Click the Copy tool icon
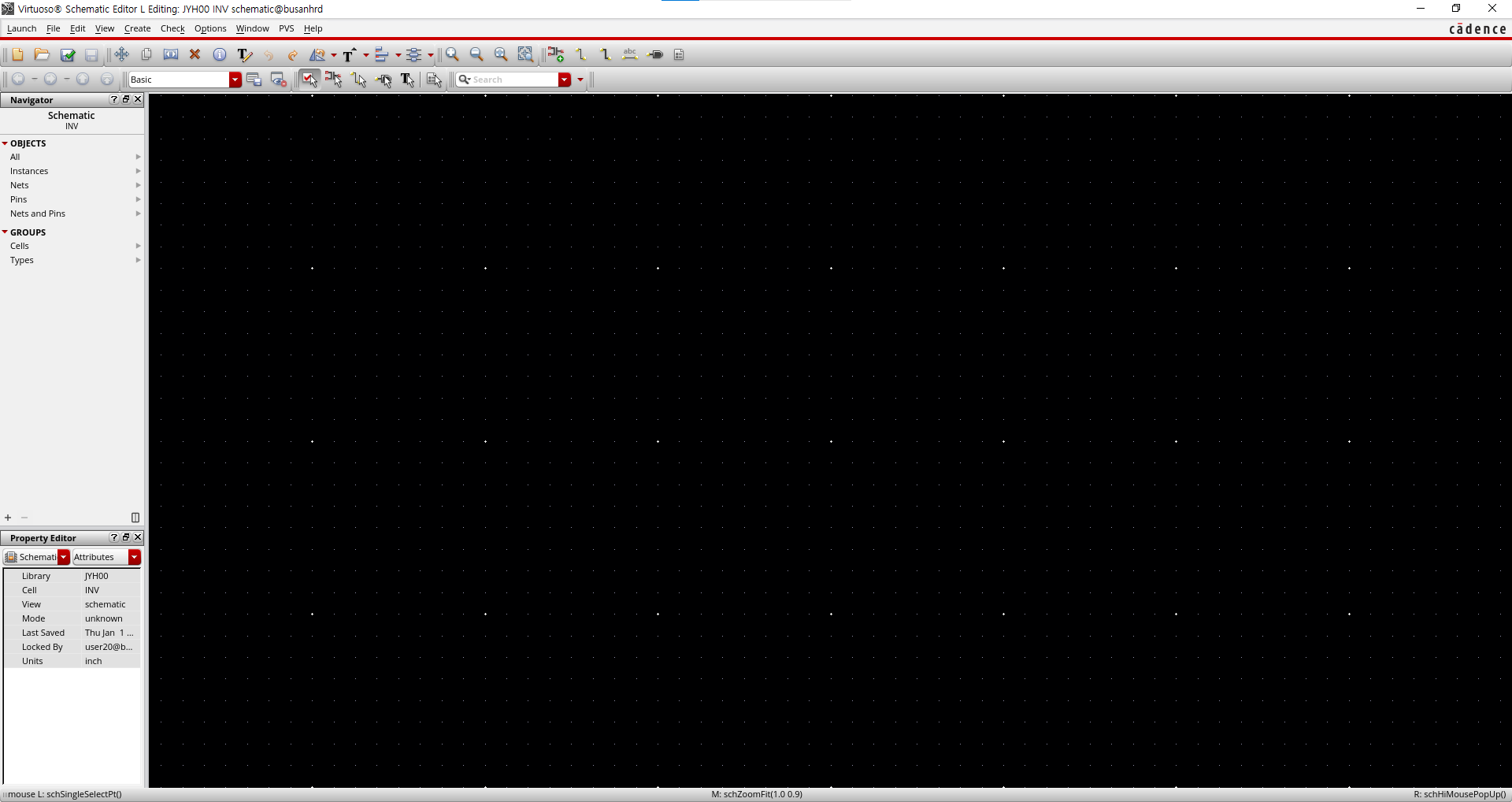The width and height of the screenshot is (1512, 802). [x=146, y=54]
